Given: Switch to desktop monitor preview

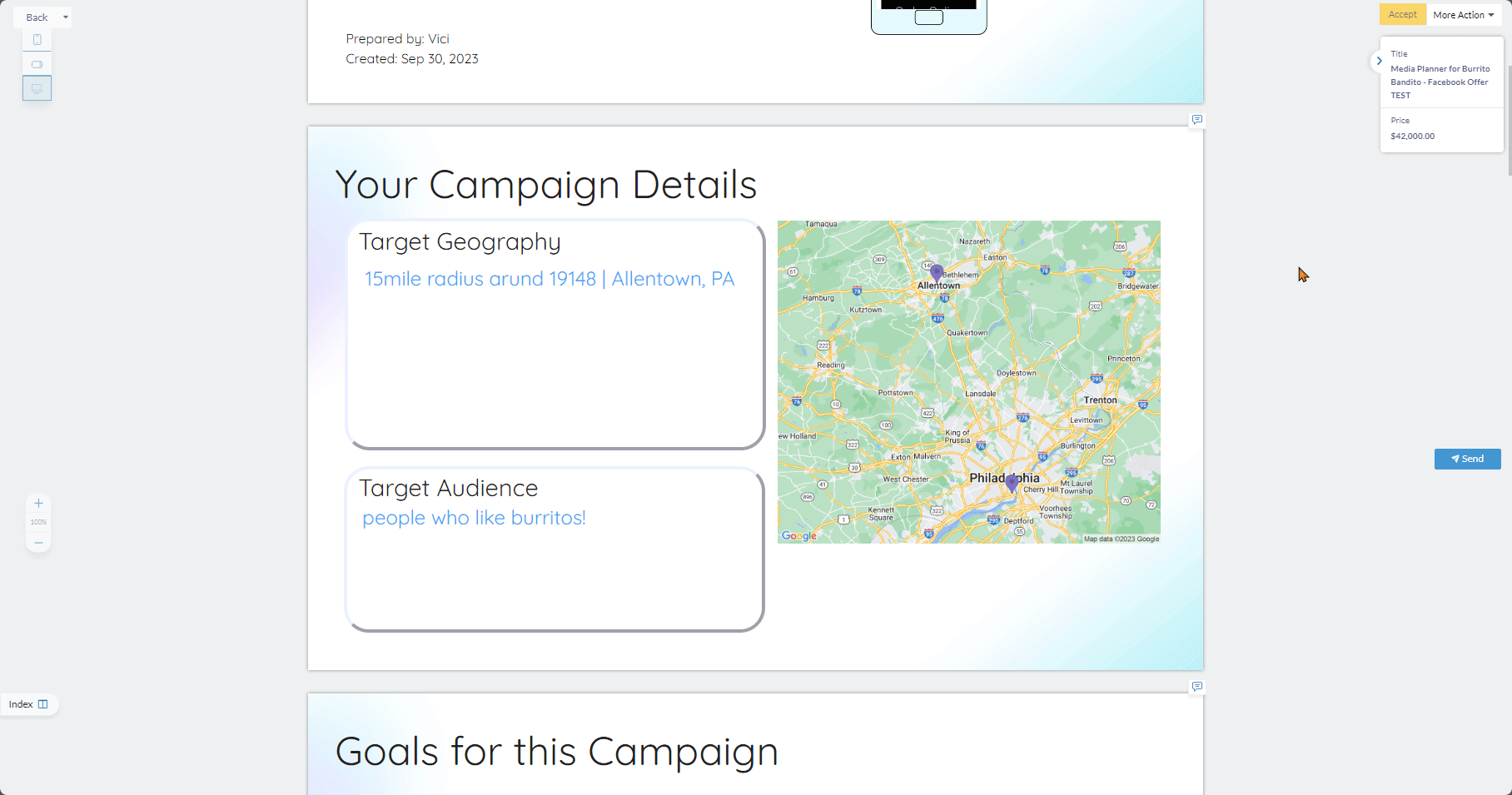Looking at the screenshot, I should [x=37, y=88].
